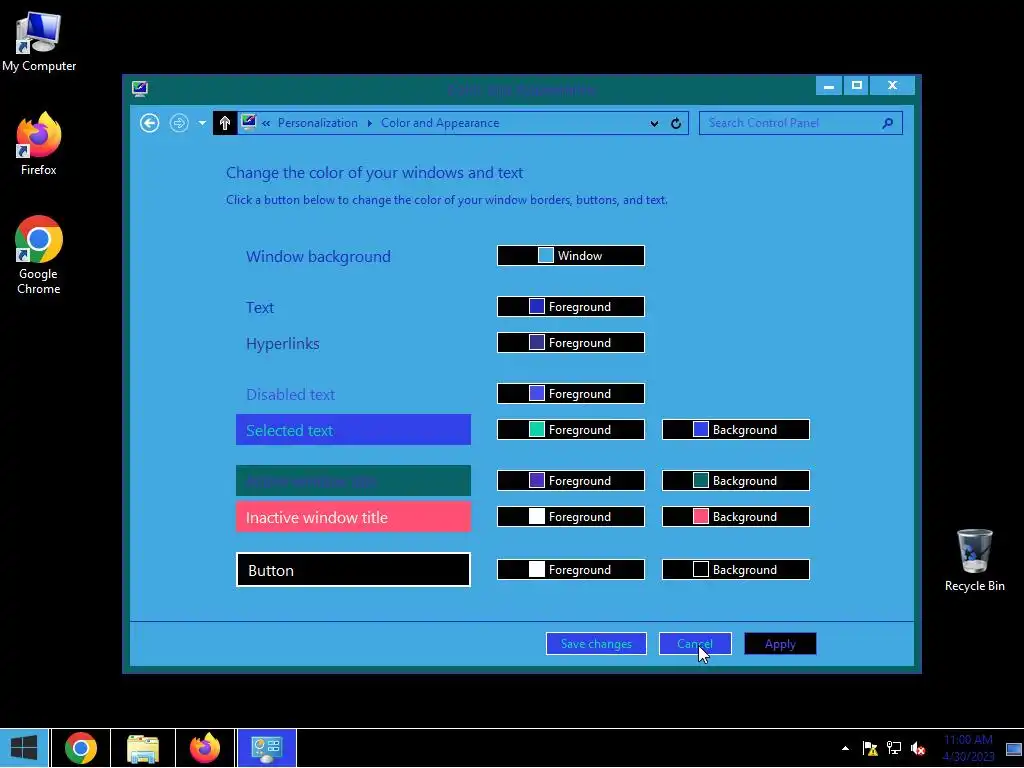Switch to Control Panel taskbar item
This screenshot has height=768, width=1024.
(x=266, y=748)
